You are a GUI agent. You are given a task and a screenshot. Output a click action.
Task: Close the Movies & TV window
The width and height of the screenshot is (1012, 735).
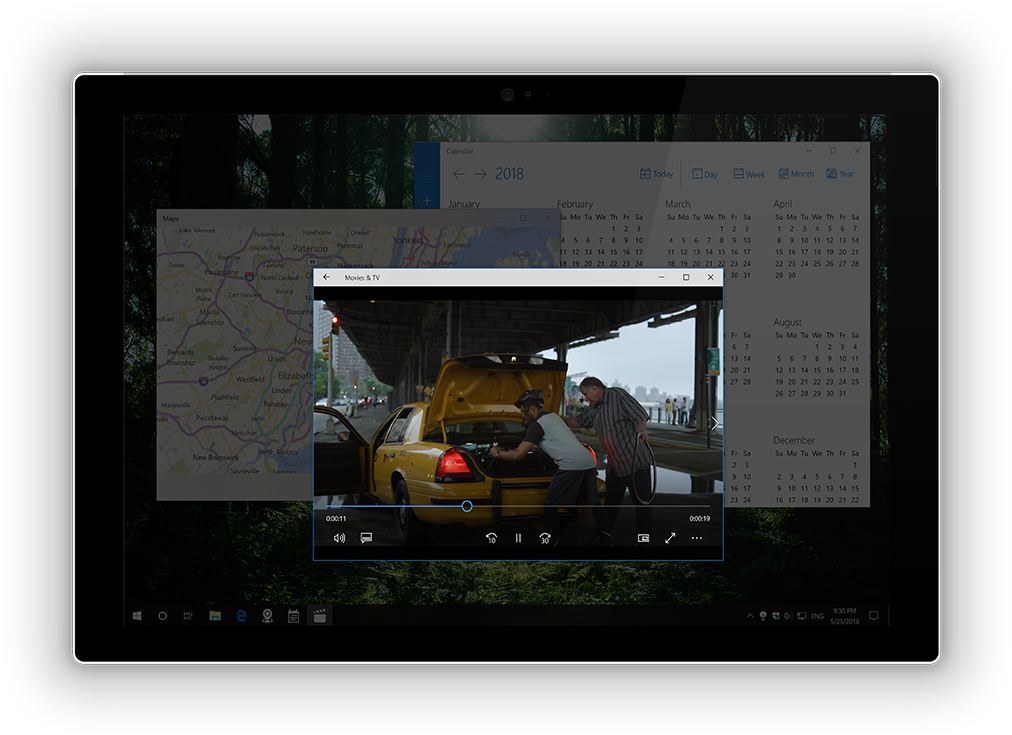[711, 277]
